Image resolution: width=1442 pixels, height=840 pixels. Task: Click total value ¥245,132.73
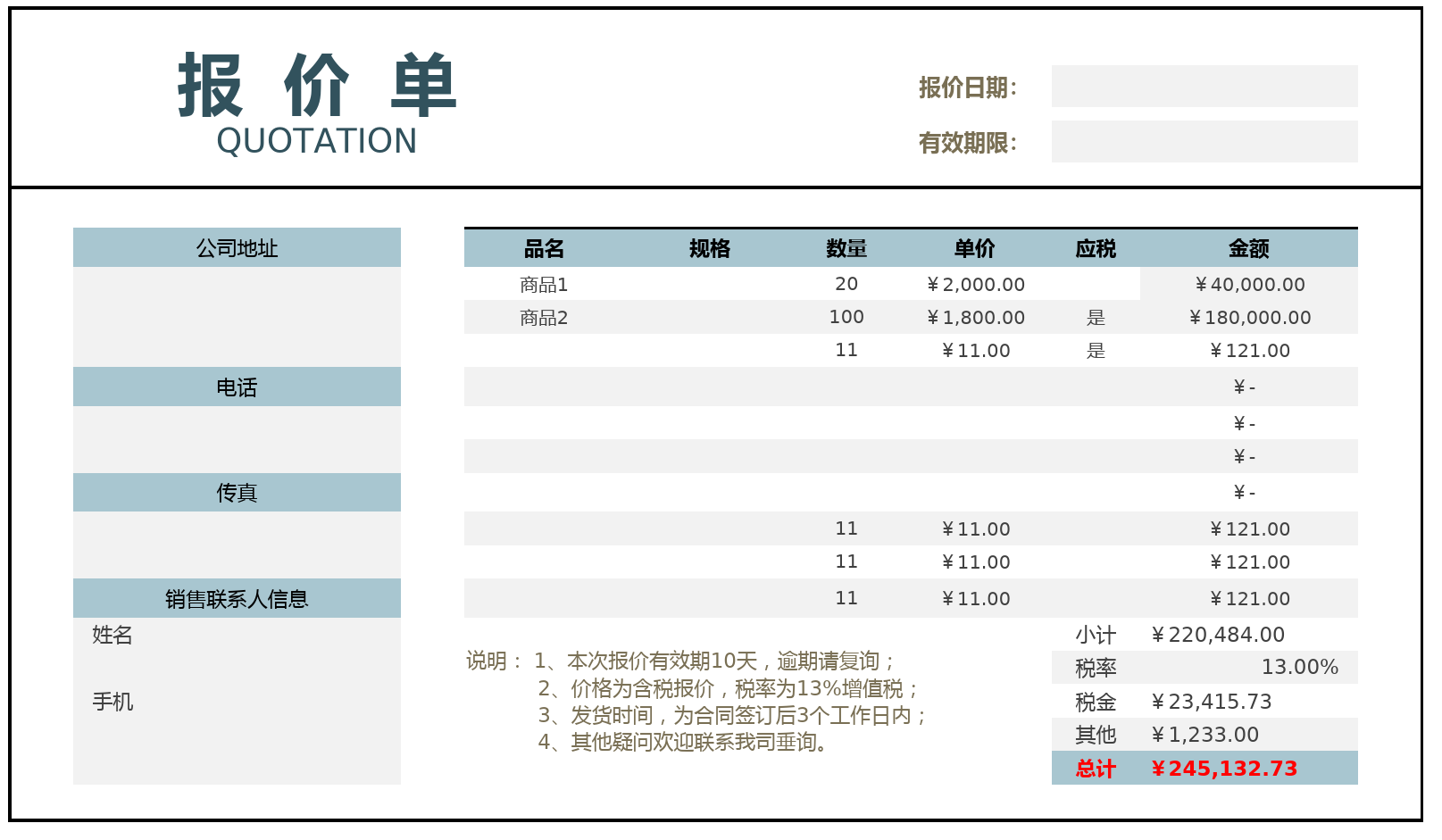(1223, 769)
